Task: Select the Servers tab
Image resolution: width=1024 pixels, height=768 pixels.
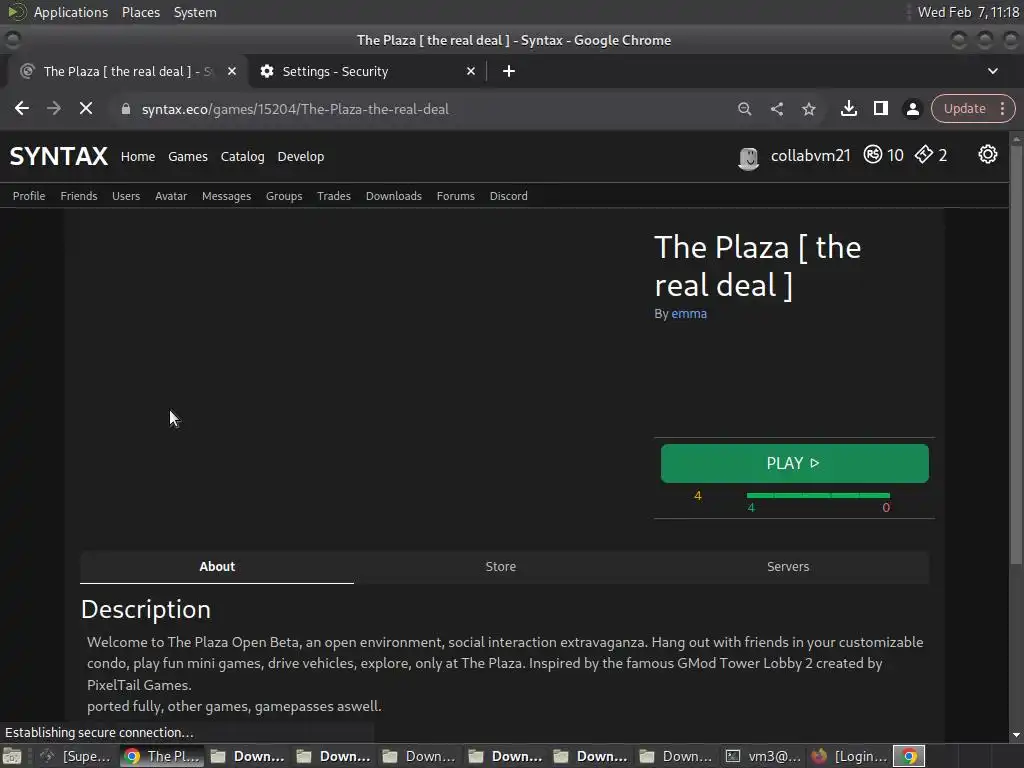Action: (x=788, y=567)
